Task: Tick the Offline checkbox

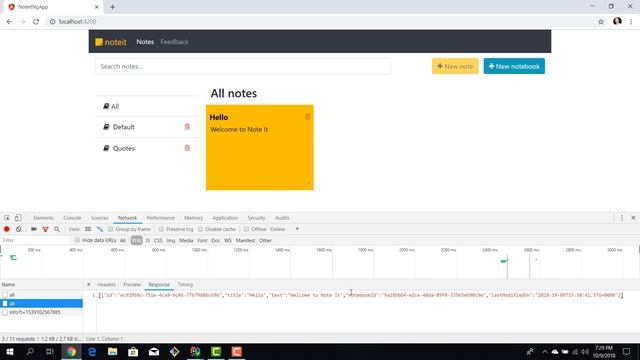Action: pos(246,229)
